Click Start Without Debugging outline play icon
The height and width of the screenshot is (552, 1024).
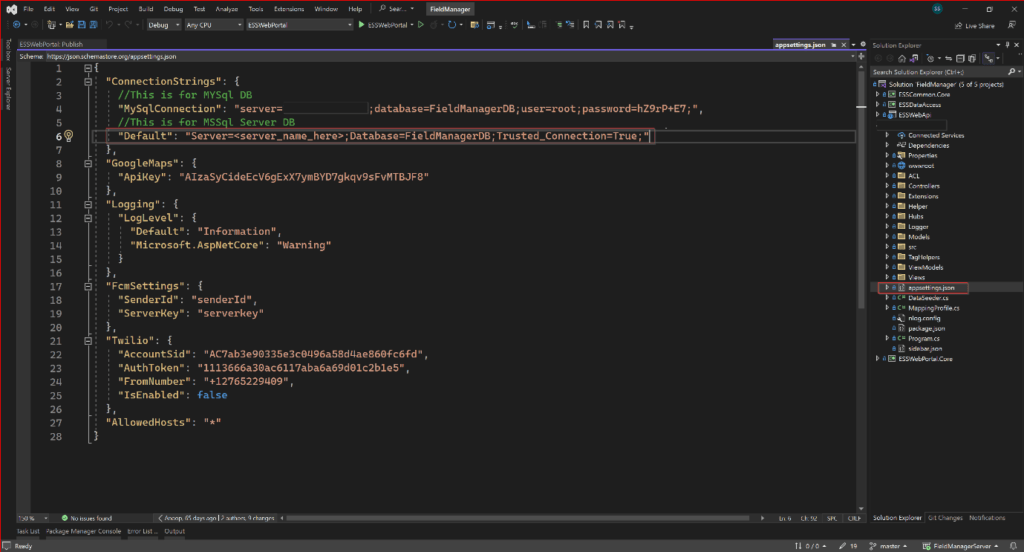pyautogui.click(x=421, y=25)
